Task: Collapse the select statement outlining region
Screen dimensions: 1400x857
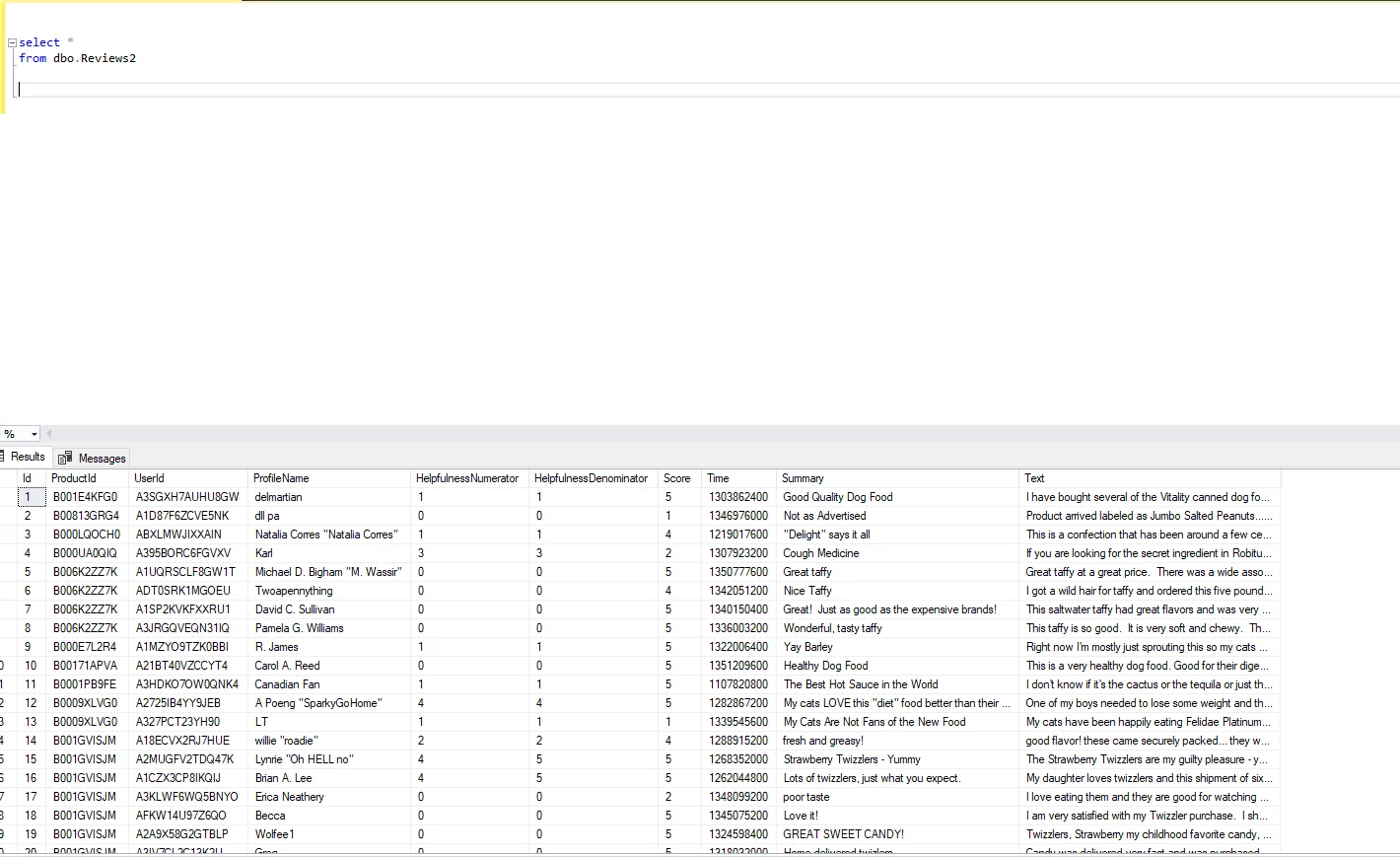Action: [x=11, y=42]
